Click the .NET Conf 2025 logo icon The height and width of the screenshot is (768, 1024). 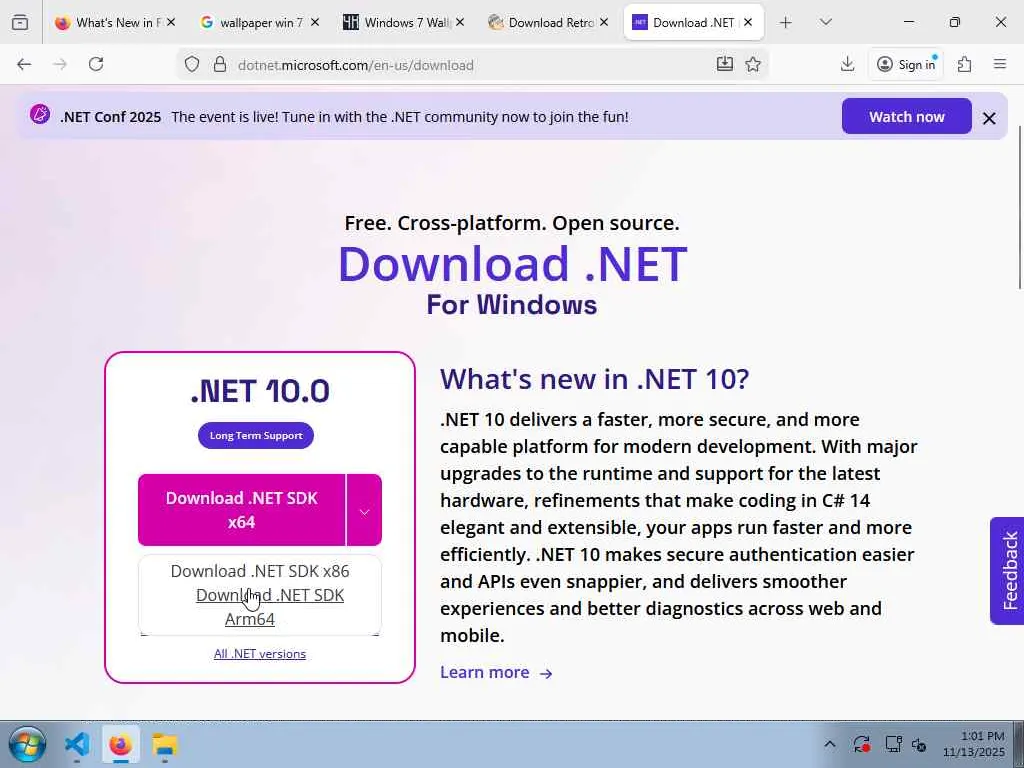click(x=40, y=114)
